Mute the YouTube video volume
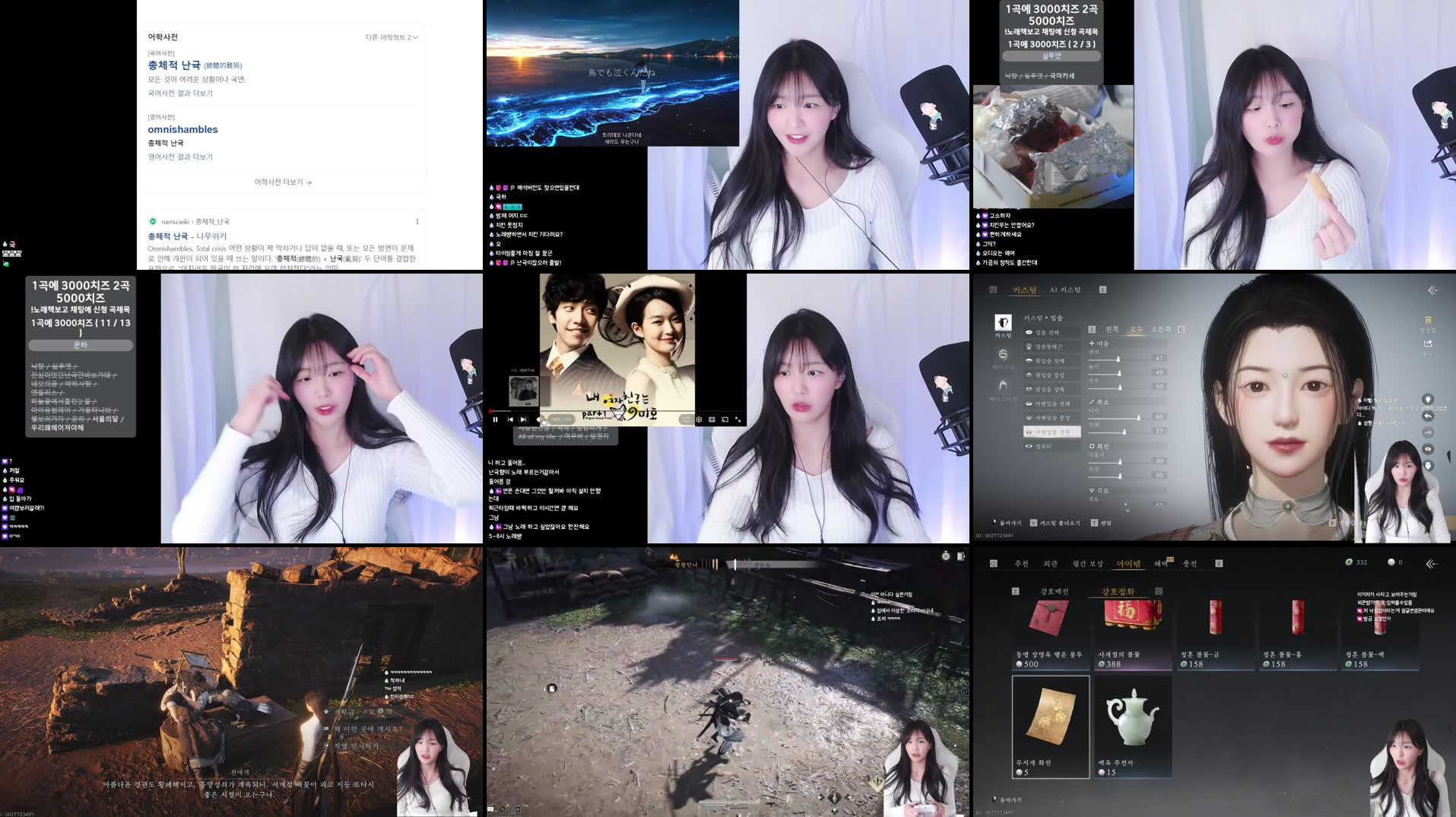The width and height of the screenshot is (1456, 817). point(540,420)
